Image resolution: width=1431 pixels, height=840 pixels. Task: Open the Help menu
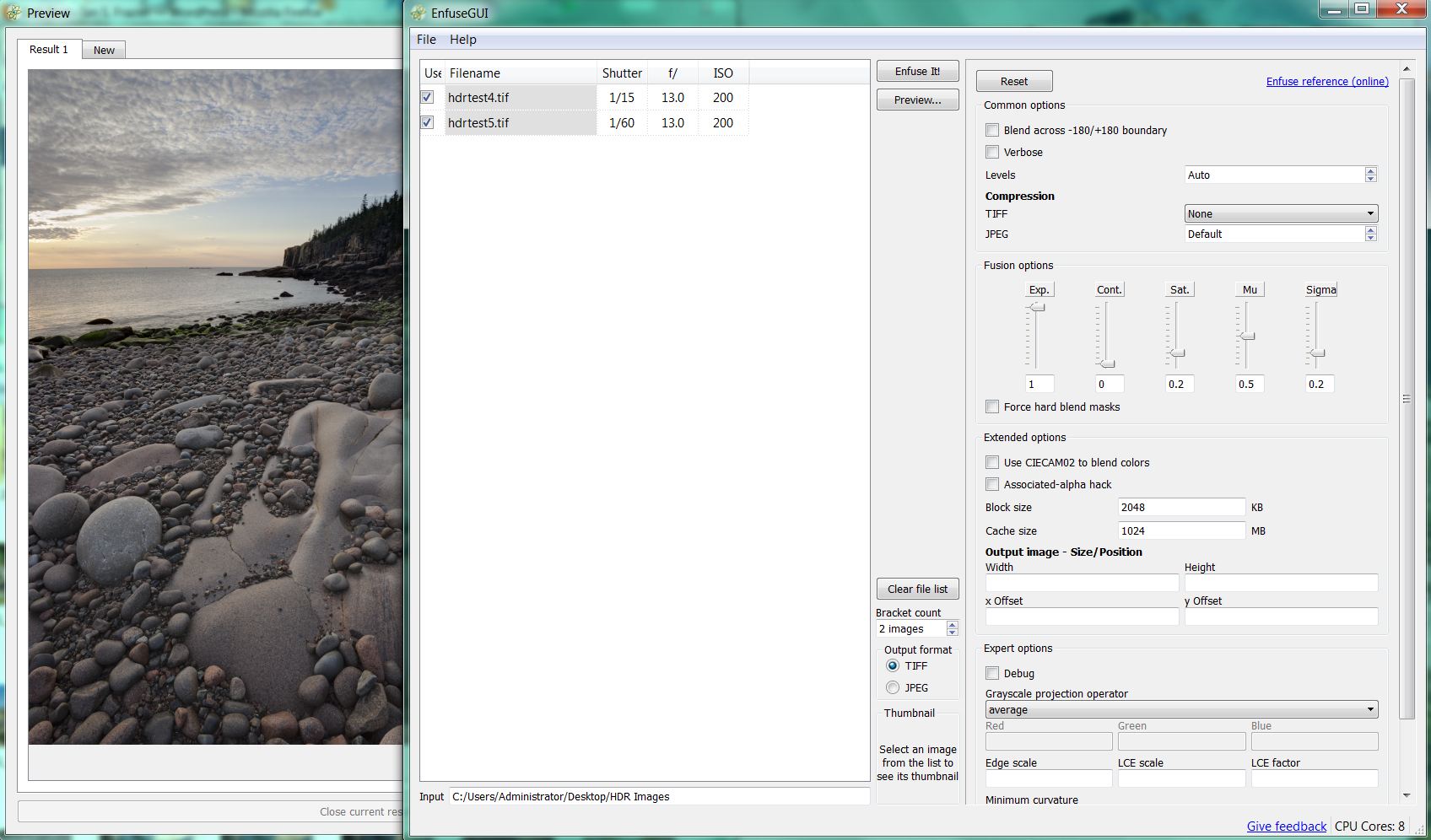pyautogui.click(x=462, y=40)
